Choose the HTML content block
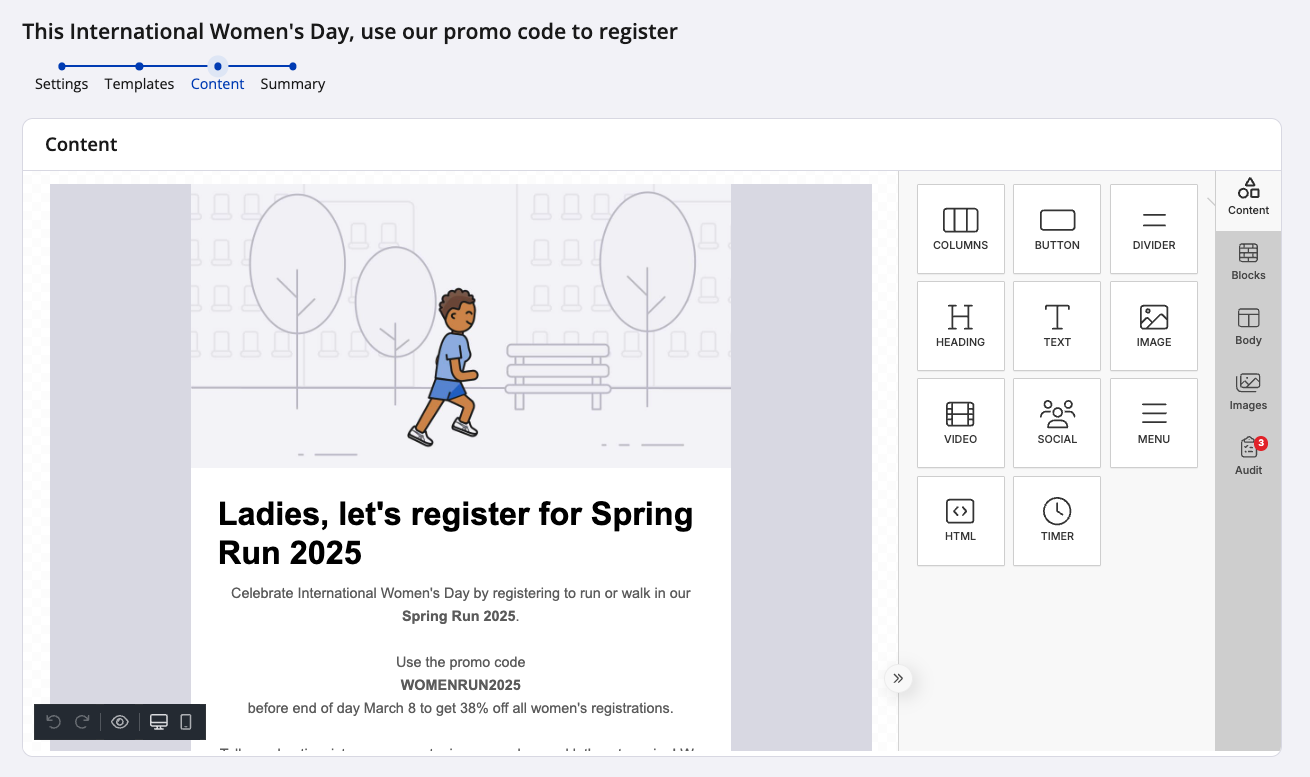 [960, 520]
